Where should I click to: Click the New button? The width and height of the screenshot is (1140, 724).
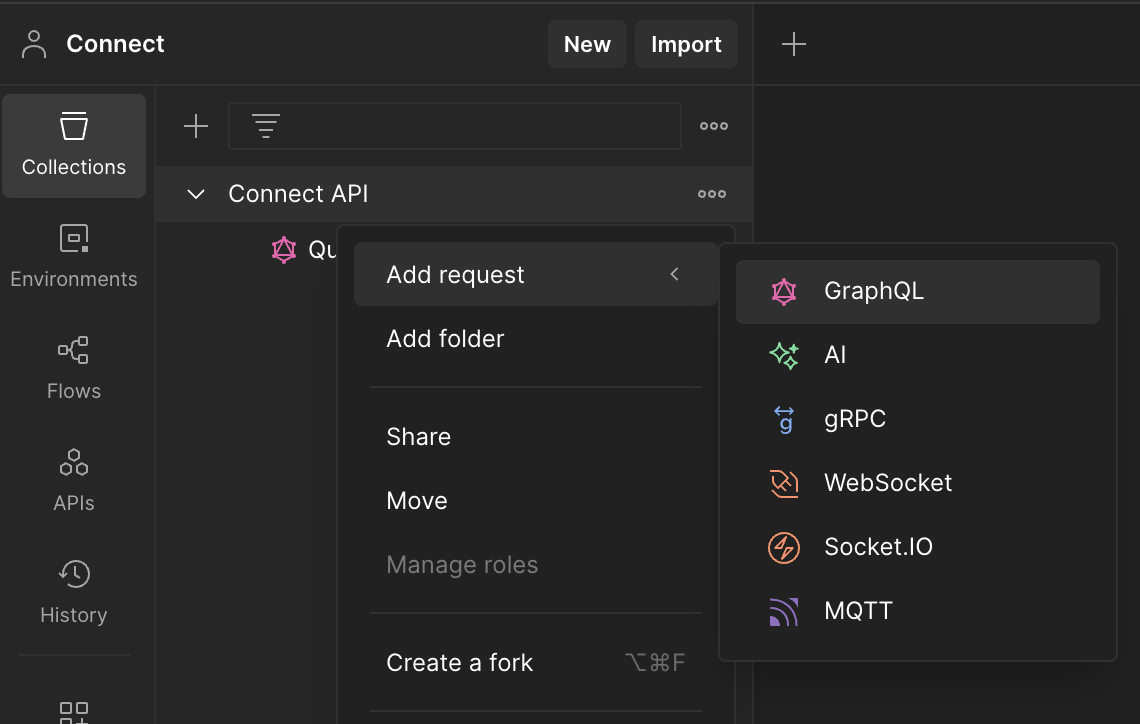587,44
